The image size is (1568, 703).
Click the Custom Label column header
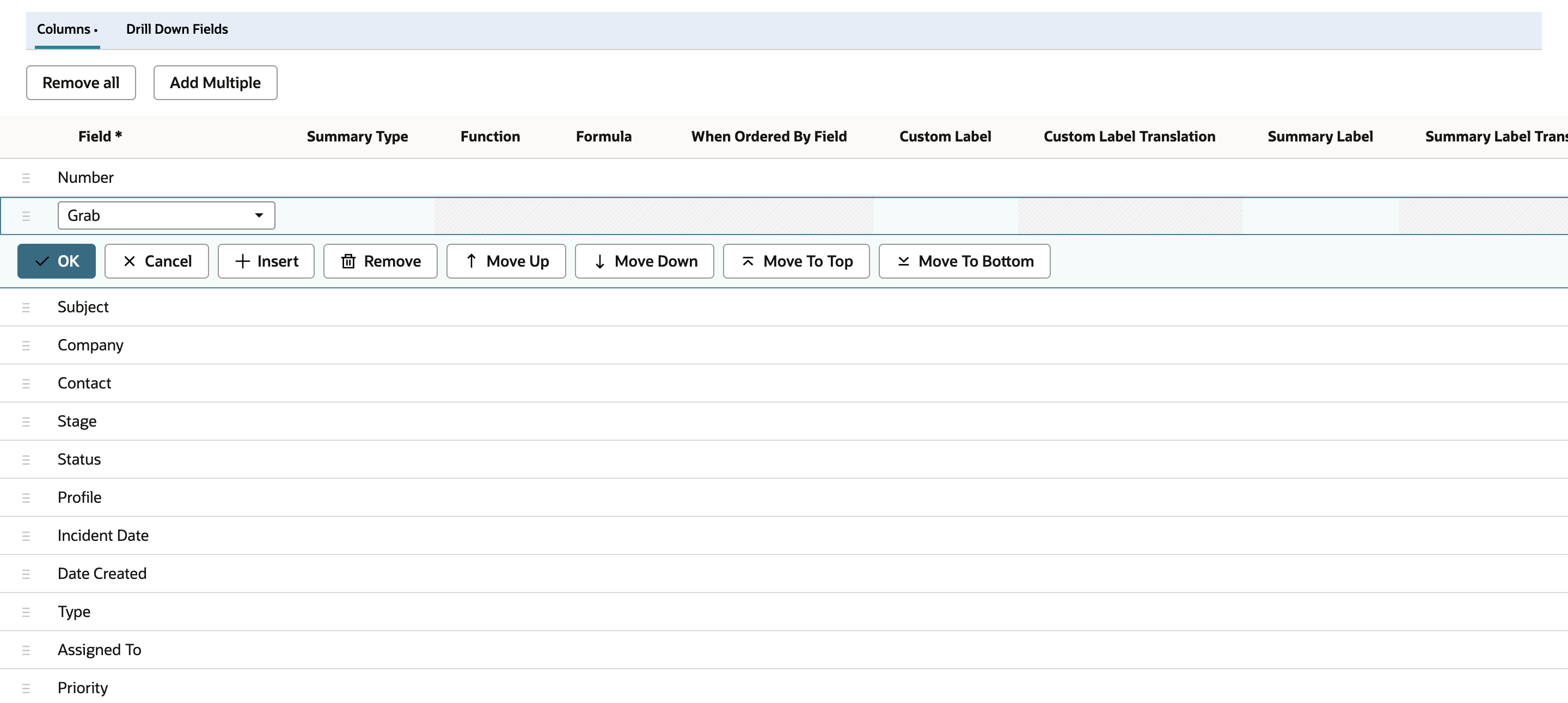pos(945,136)
